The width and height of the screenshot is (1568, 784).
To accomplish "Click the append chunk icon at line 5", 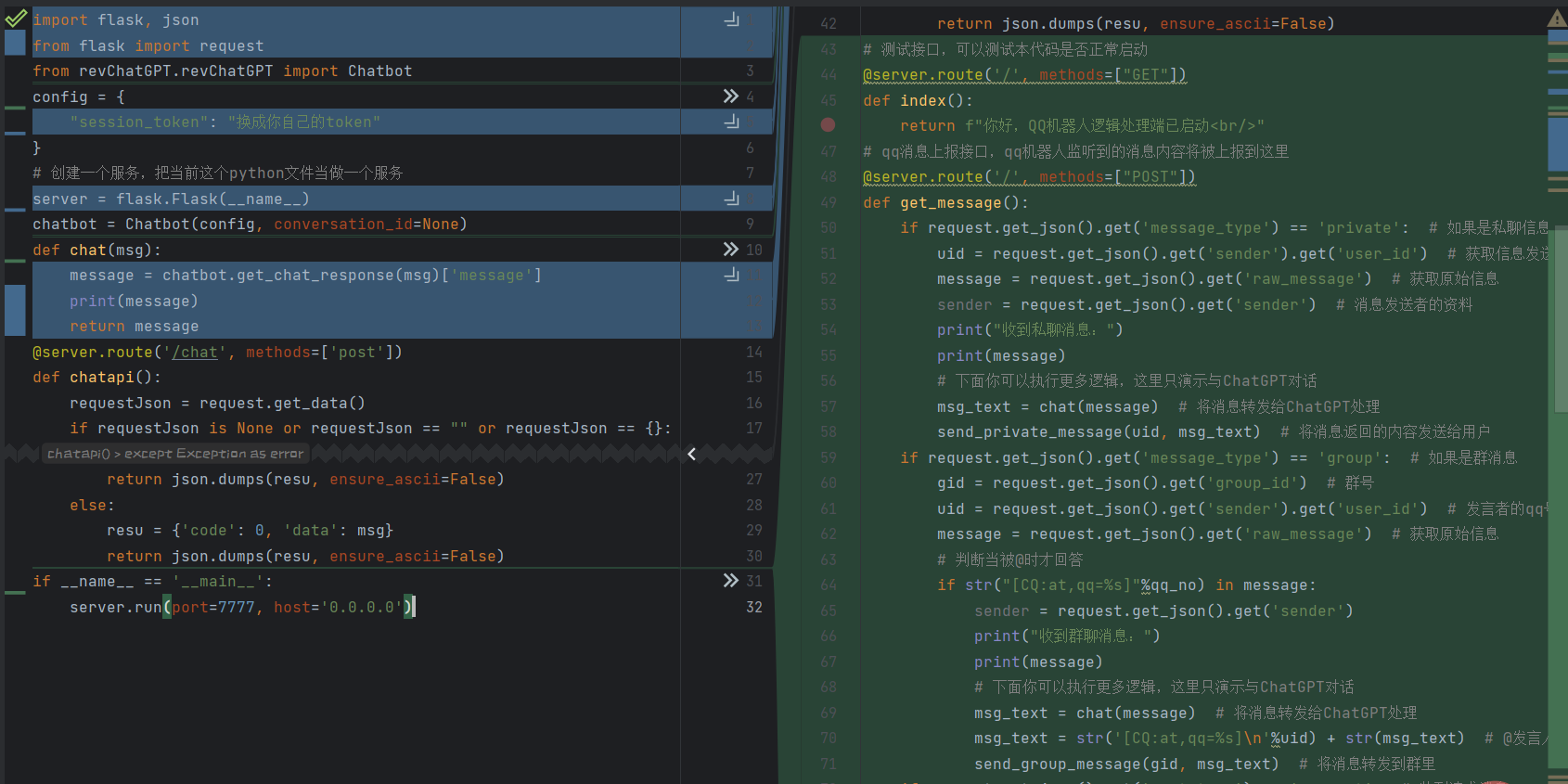I will pyautogui.click(x=732, y=122).
